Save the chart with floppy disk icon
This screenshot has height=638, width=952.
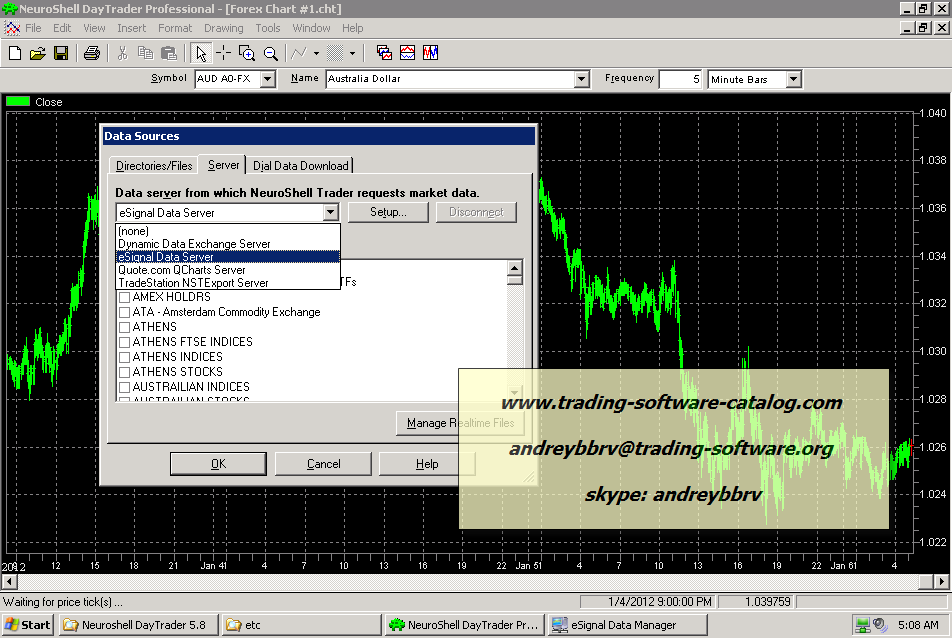[x=61, y=53]
